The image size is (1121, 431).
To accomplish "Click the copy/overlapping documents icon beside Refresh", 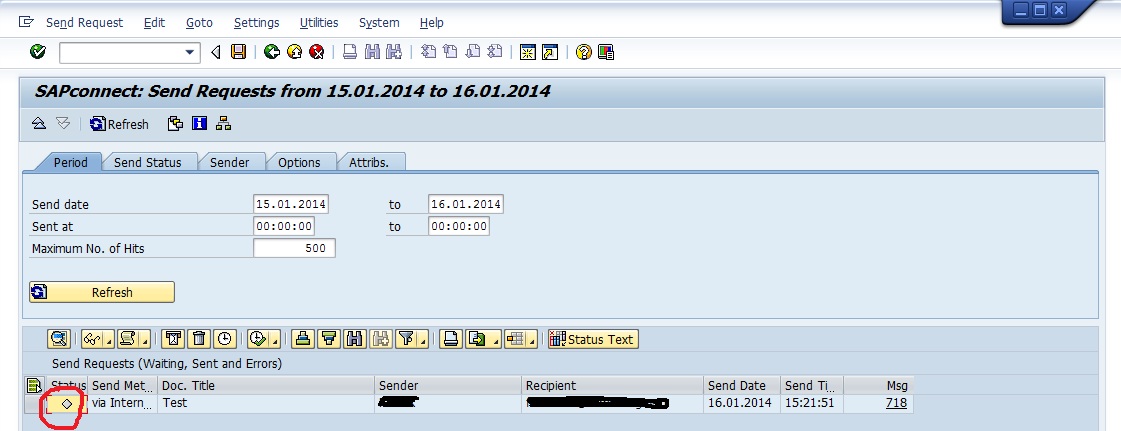I will click(x=175, y=124).
